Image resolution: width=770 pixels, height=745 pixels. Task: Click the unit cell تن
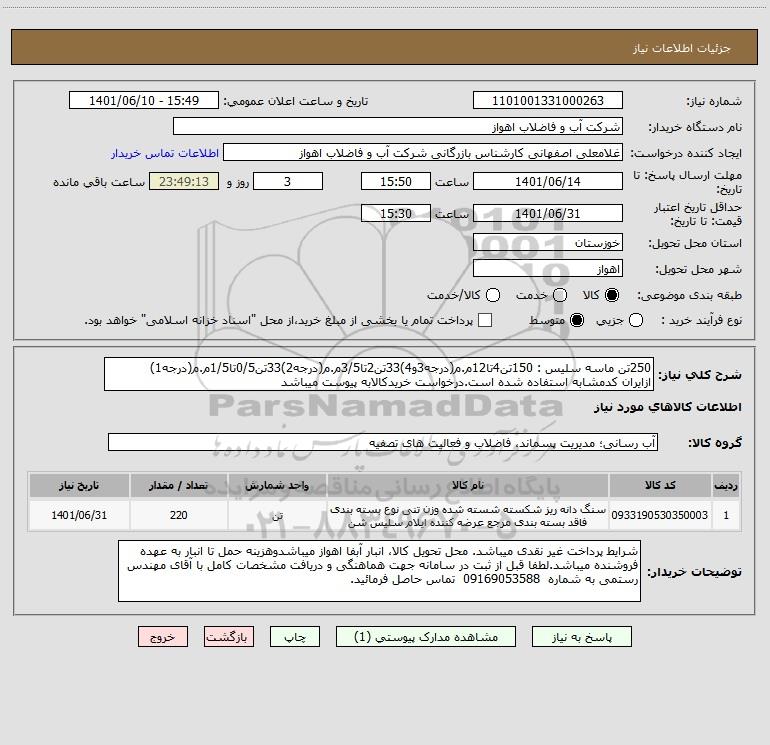(277, 515)
